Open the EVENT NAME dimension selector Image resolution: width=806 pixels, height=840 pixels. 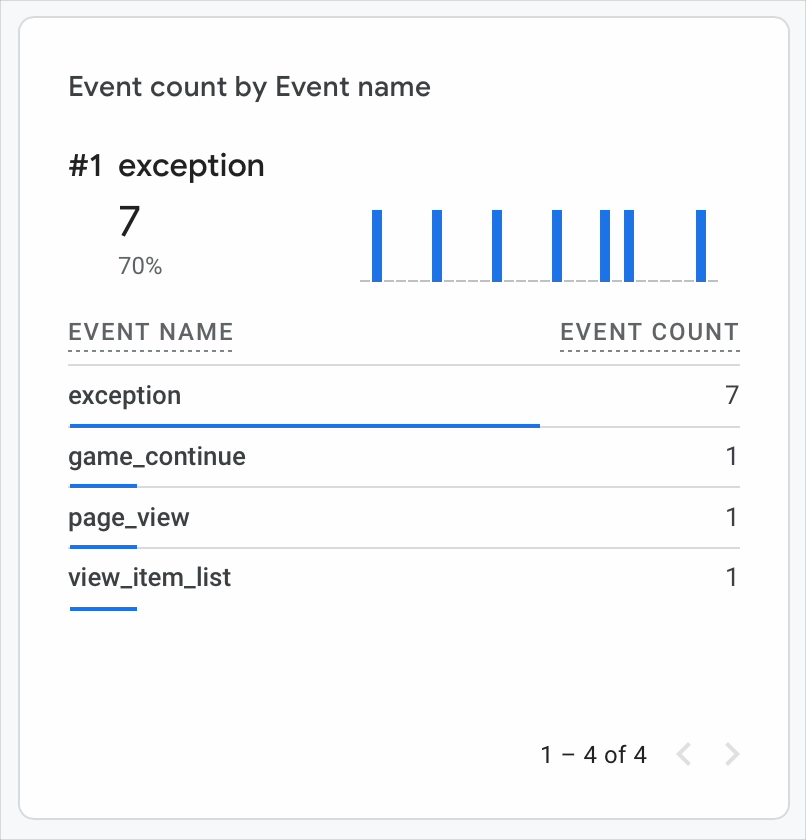tap(150, 332)
